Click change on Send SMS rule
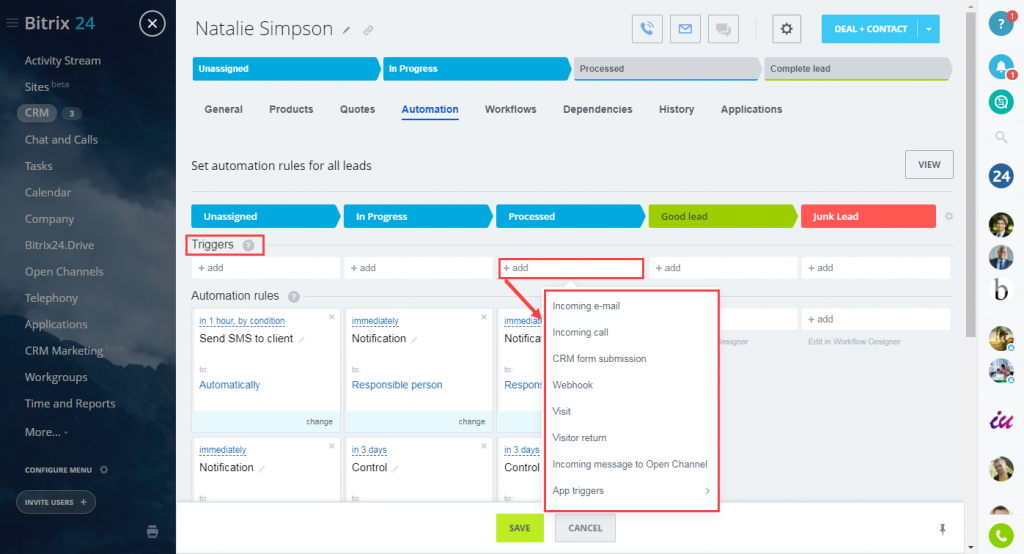Screen dimensions: 1024x554 point(319,421)
